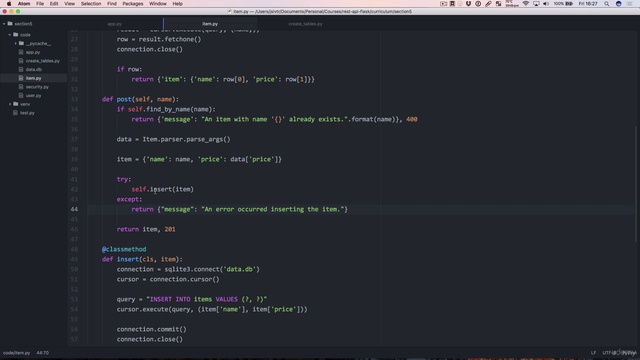
Task: Click the code folder icon
Action: point(16,35)
